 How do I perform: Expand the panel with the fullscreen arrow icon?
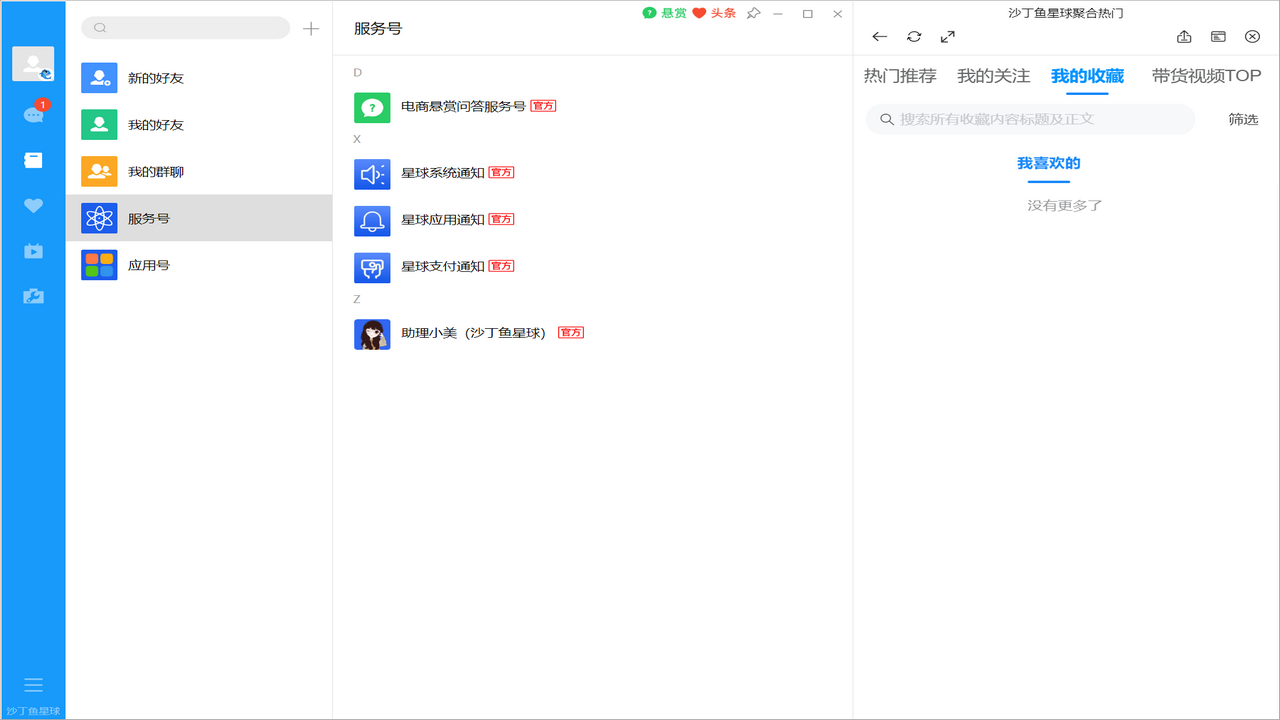947,36
